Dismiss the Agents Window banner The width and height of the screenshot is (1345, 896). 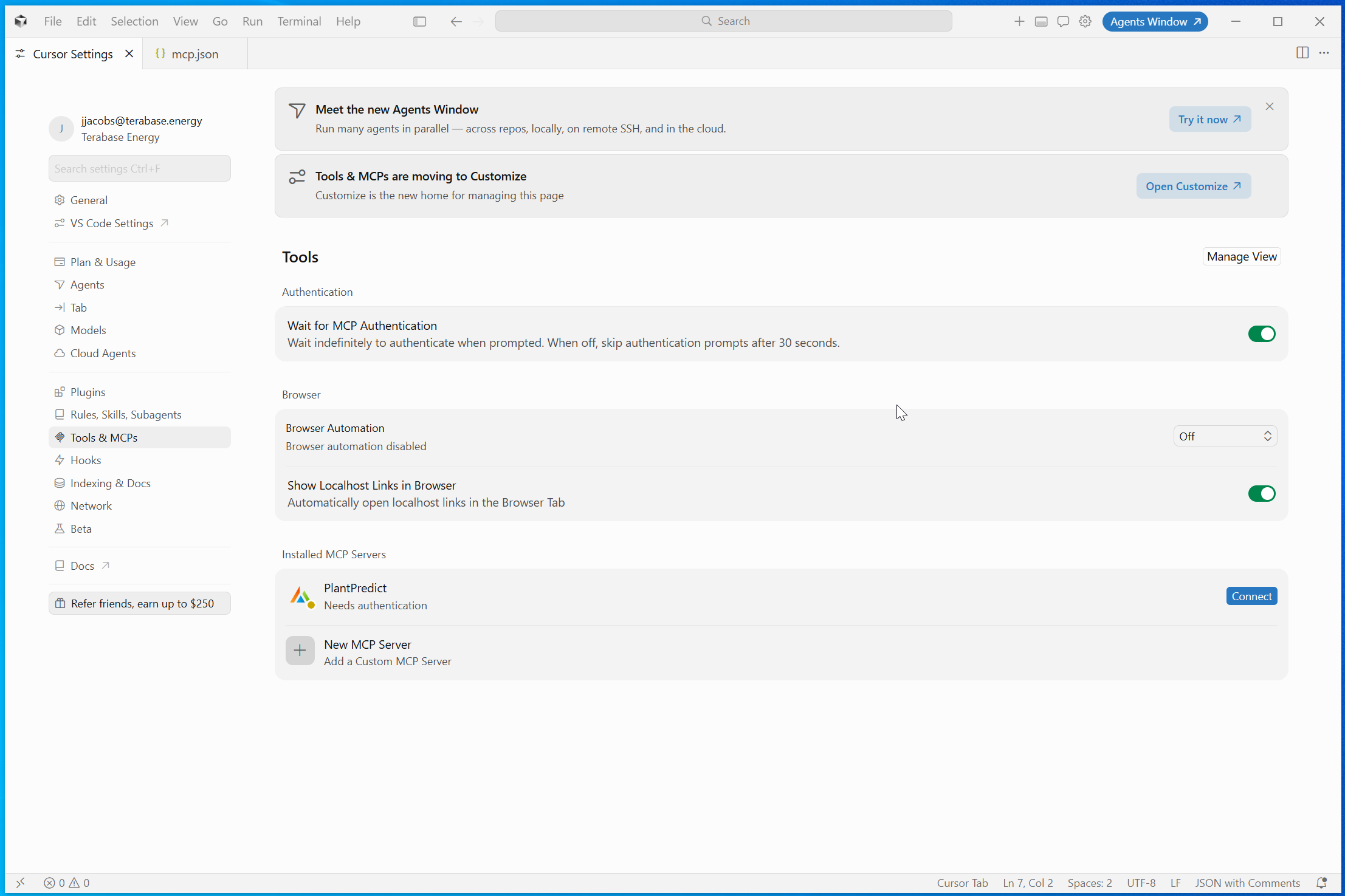[1270, 106]
